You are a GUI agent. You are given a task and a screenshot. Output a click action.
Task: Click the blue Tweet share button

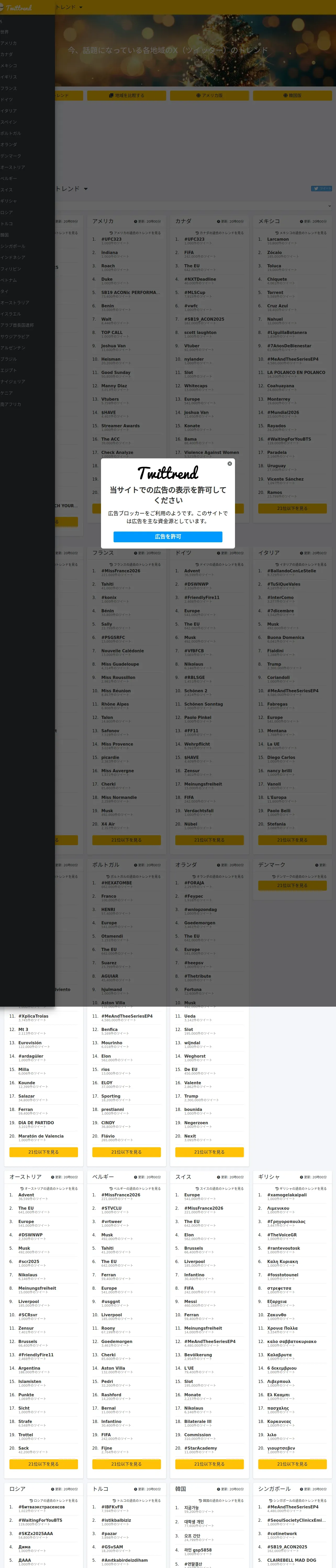(x=321, y=189)
